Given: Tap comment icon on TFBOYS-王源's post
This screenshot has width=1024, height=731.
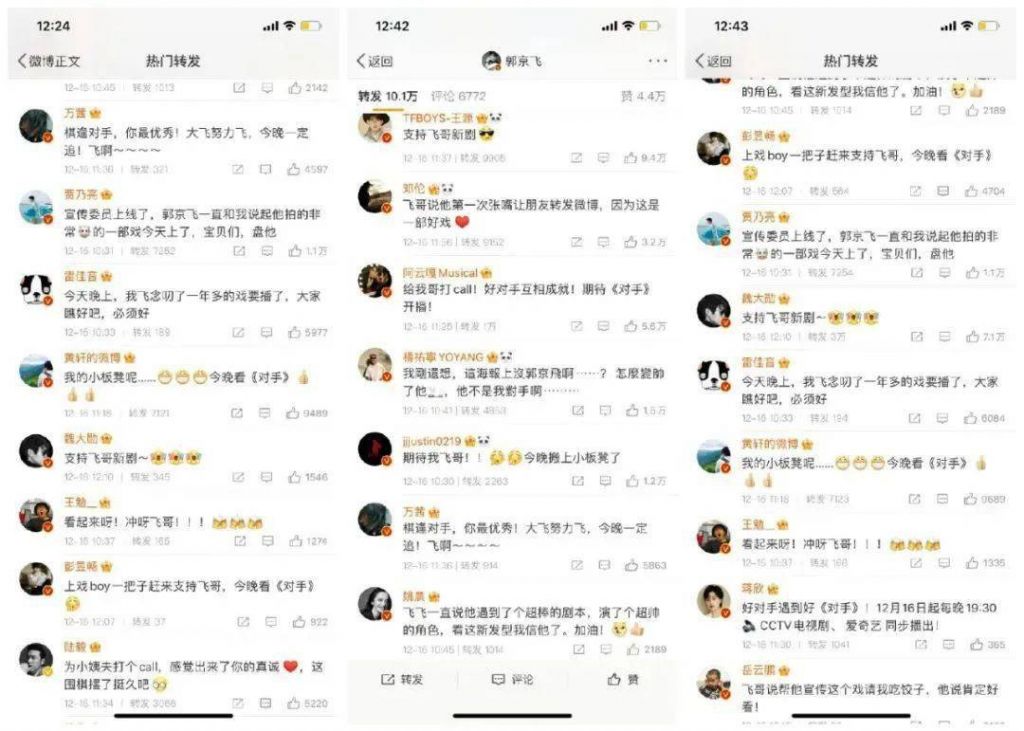Looking at the screenshot, I should click(x=603, y=158).
